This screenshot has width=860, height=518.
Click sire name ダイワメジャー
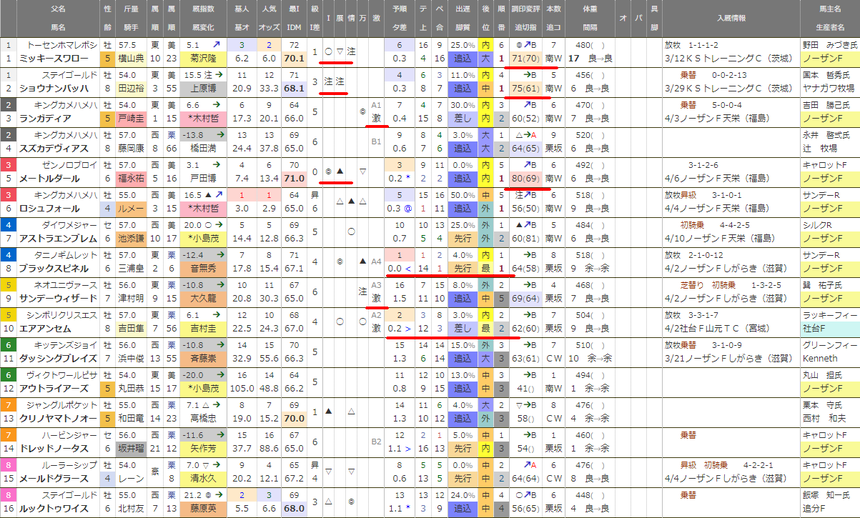(x=70, y=225)
